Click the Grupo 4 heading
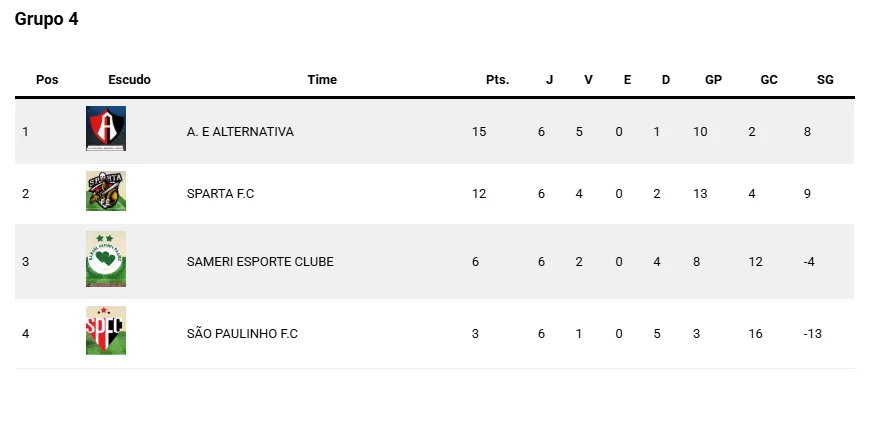 coord(46,19)
